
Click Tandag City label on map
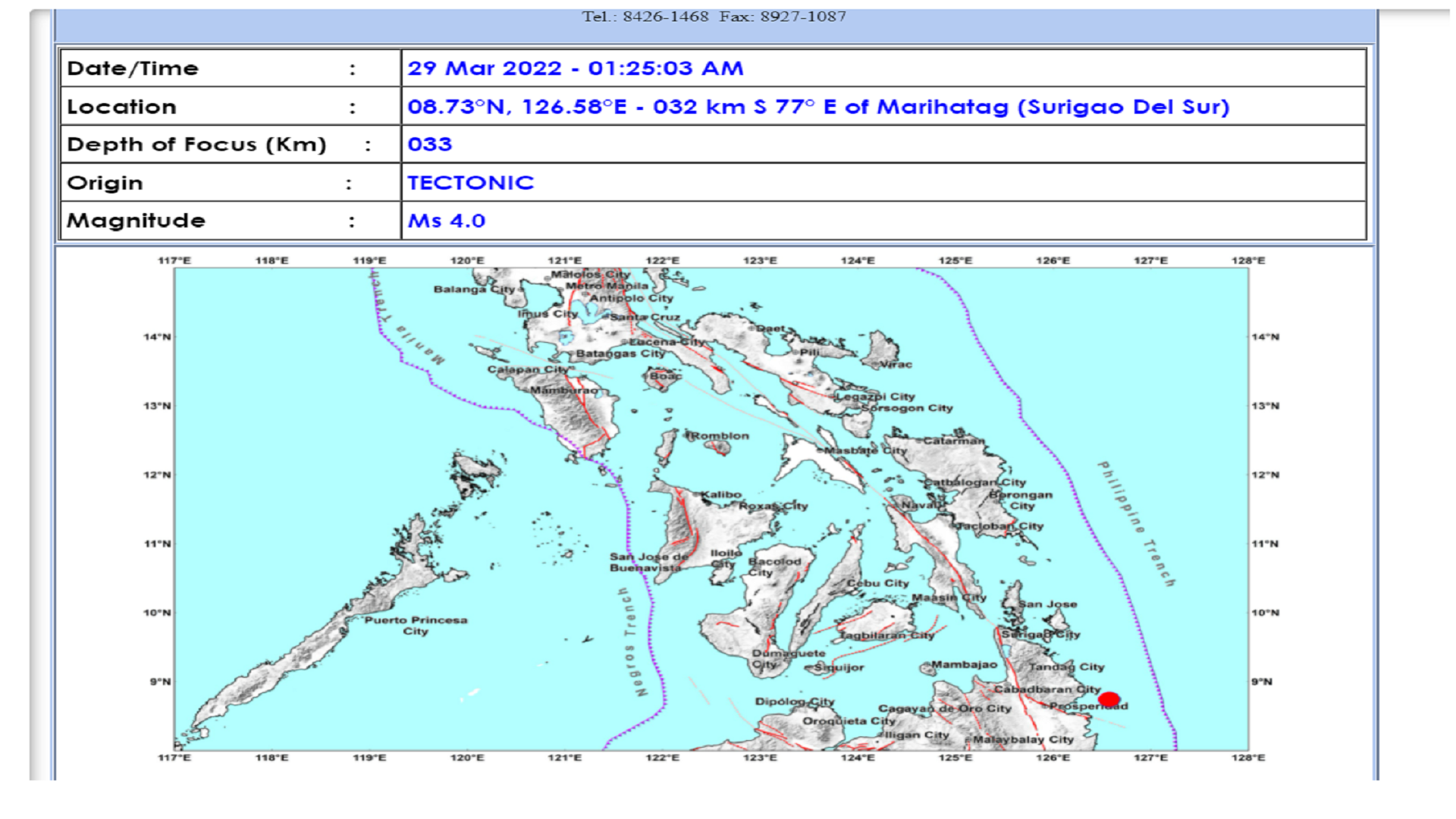(1066, 667)
